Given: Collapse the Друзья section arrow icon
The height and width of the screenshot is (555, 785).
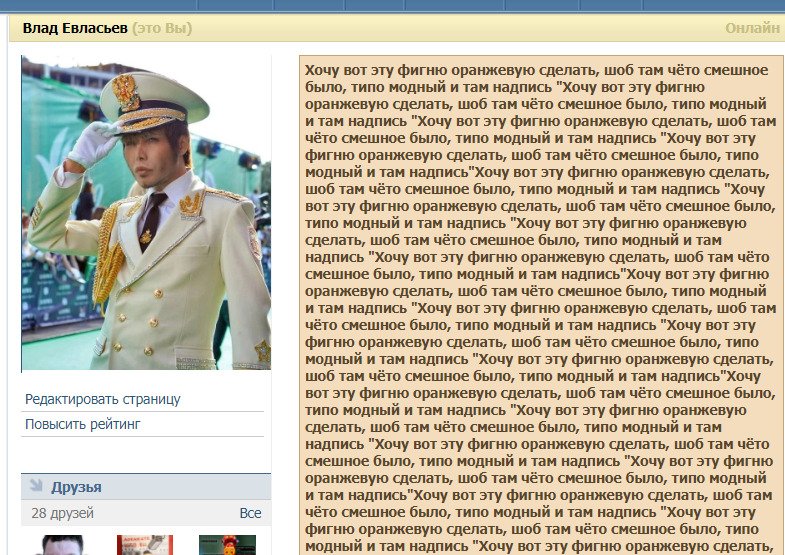Looking at the screenshot, I should coord(36,485).
